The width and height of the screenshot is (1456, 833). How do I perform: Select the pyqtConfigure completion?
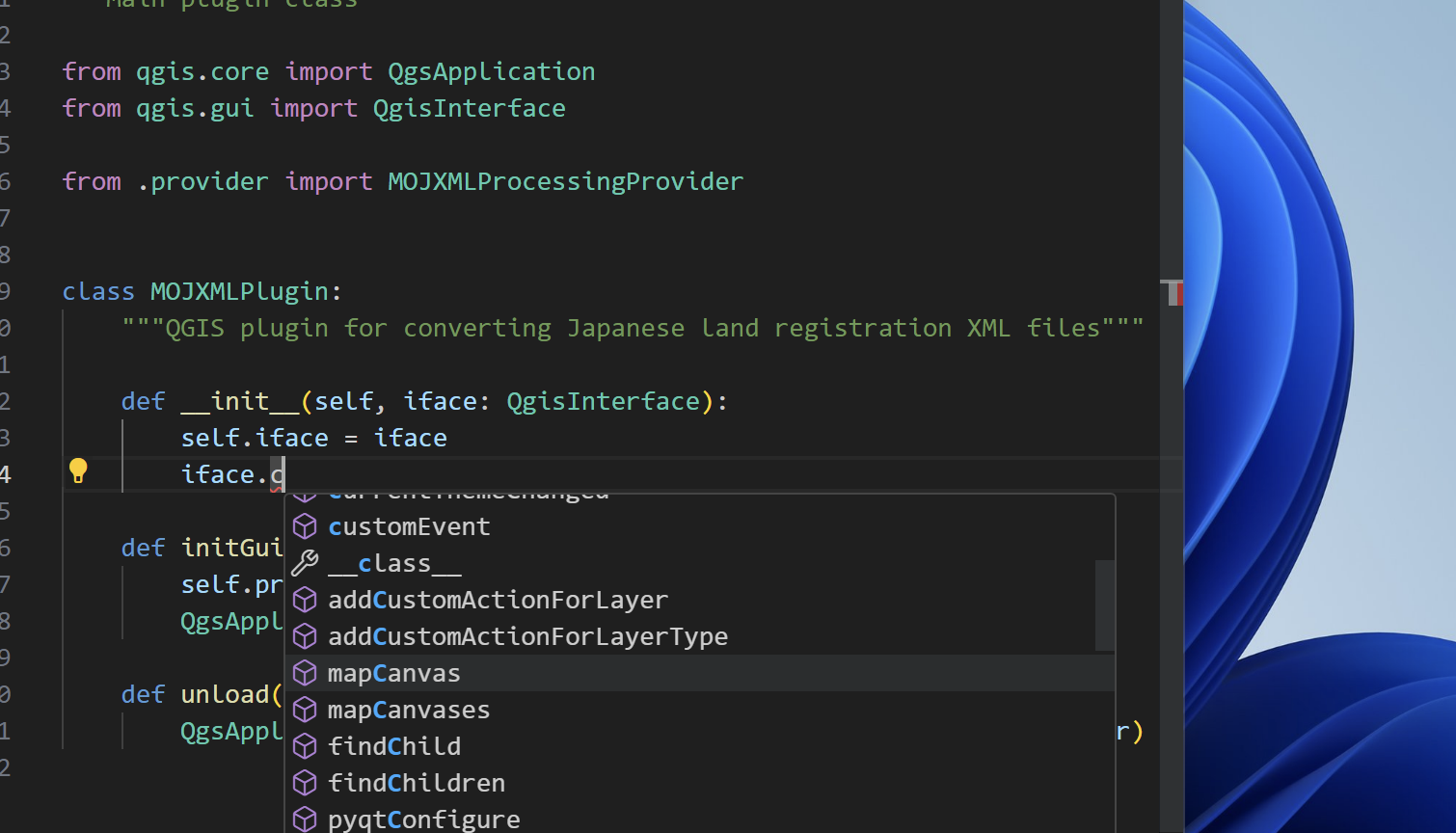point(424,819)
